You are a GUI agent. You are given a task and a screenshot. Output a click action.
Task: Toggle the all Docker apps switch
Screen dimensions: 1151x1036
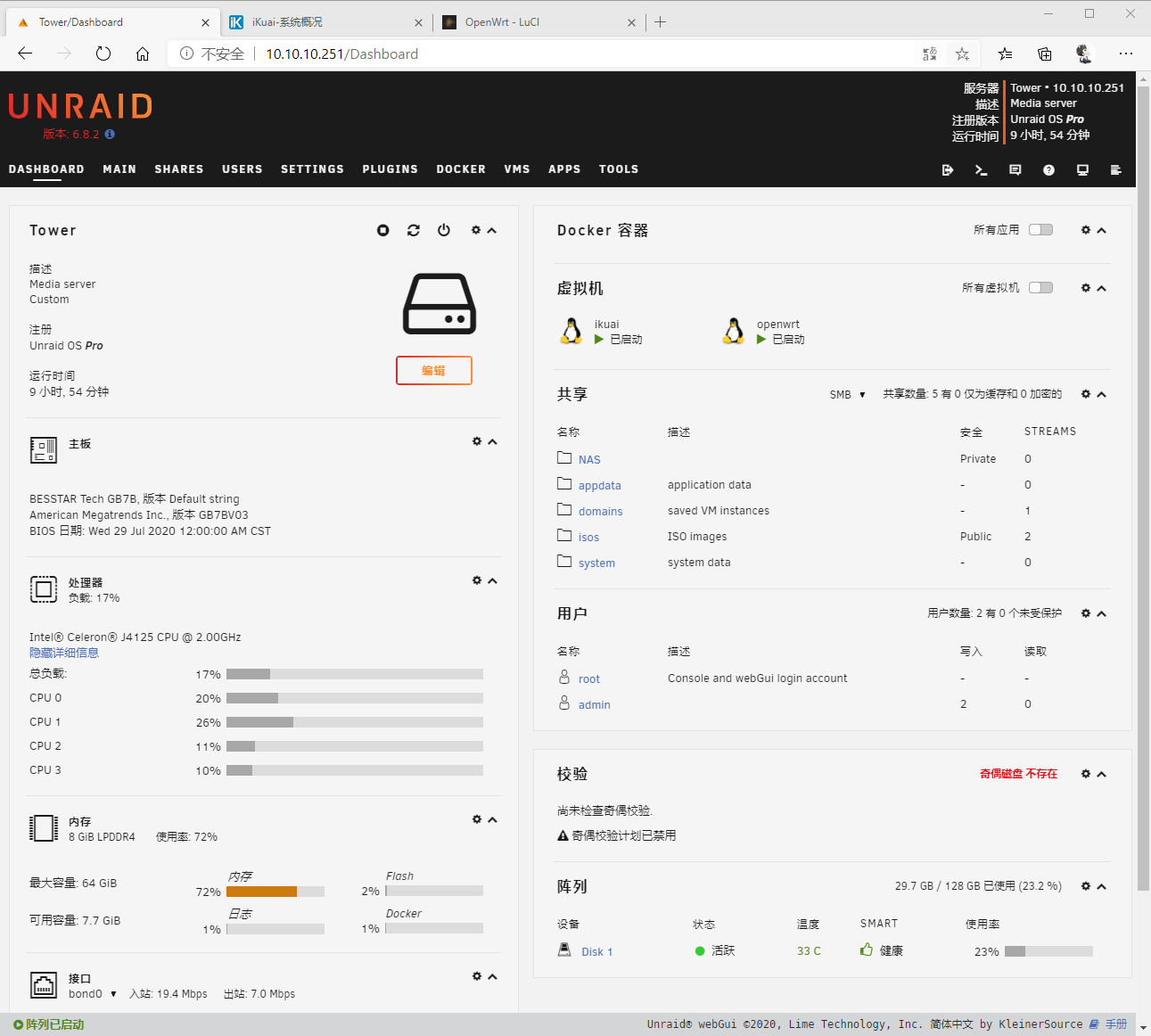(1040, 230)
